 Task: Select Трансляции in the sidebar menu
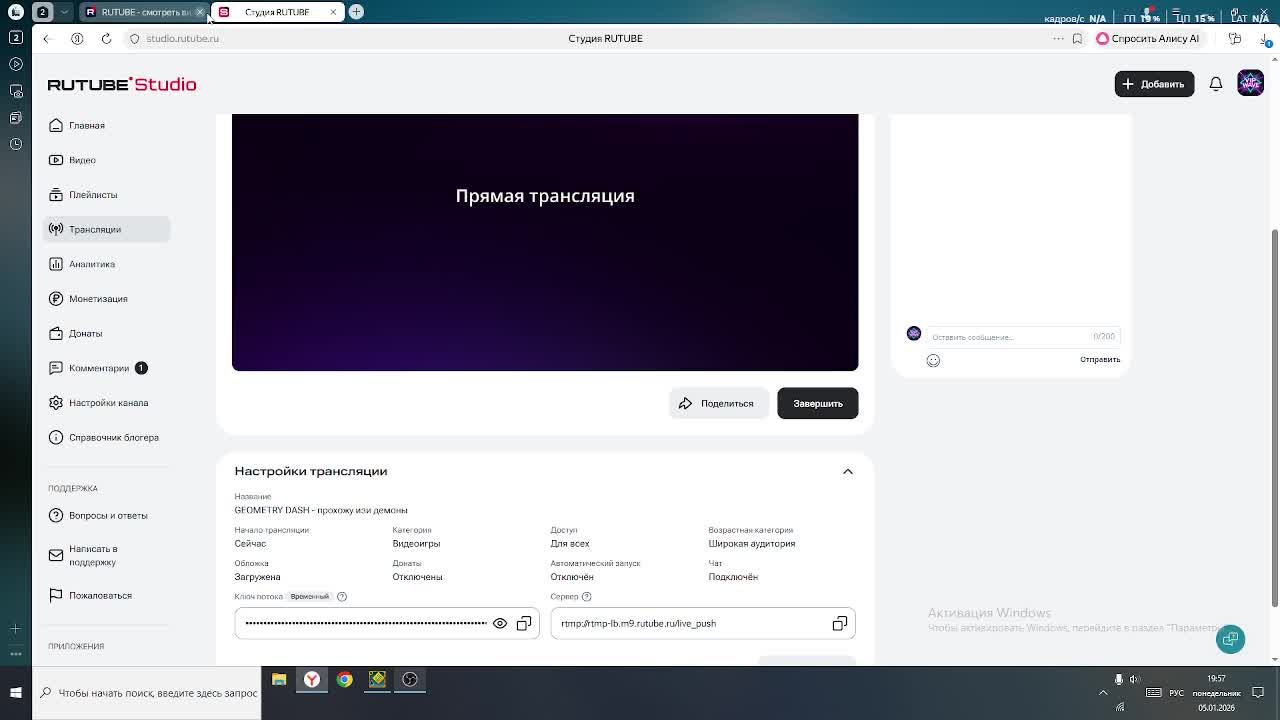pos(107,229)
